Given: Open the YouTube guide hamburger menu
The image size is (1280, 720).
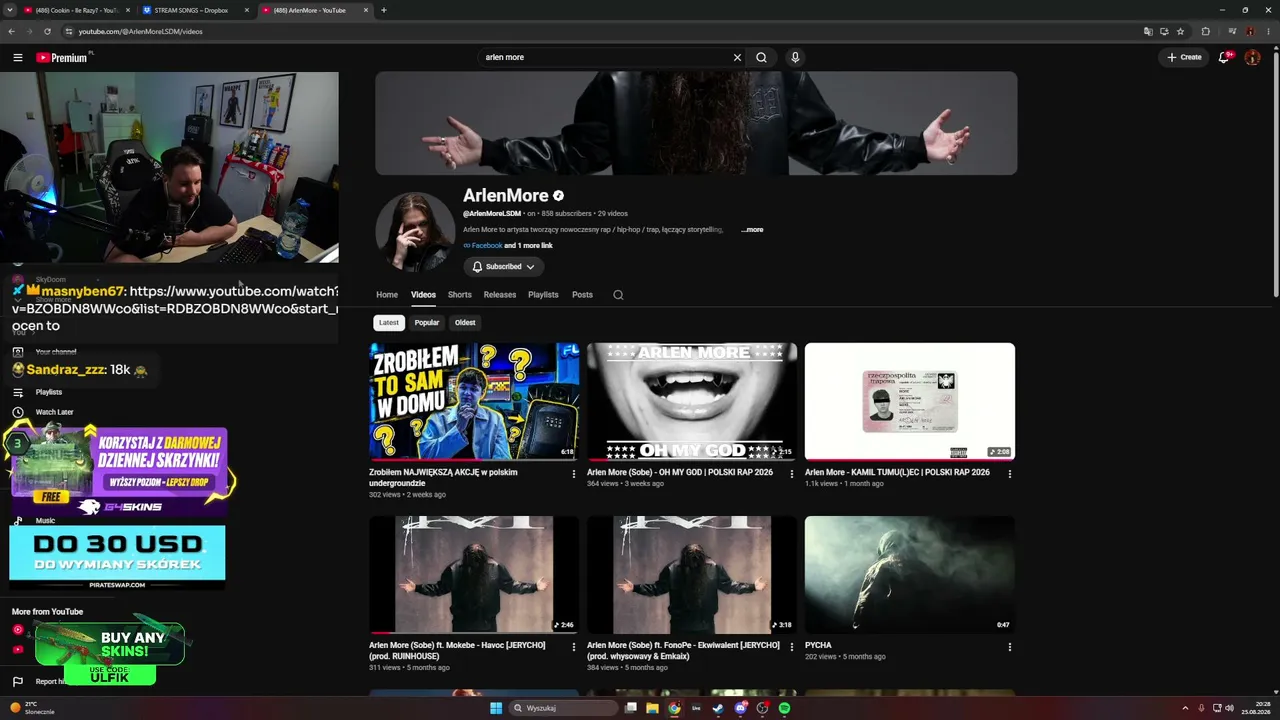Looking at the screenshot, I should [18, 57].
